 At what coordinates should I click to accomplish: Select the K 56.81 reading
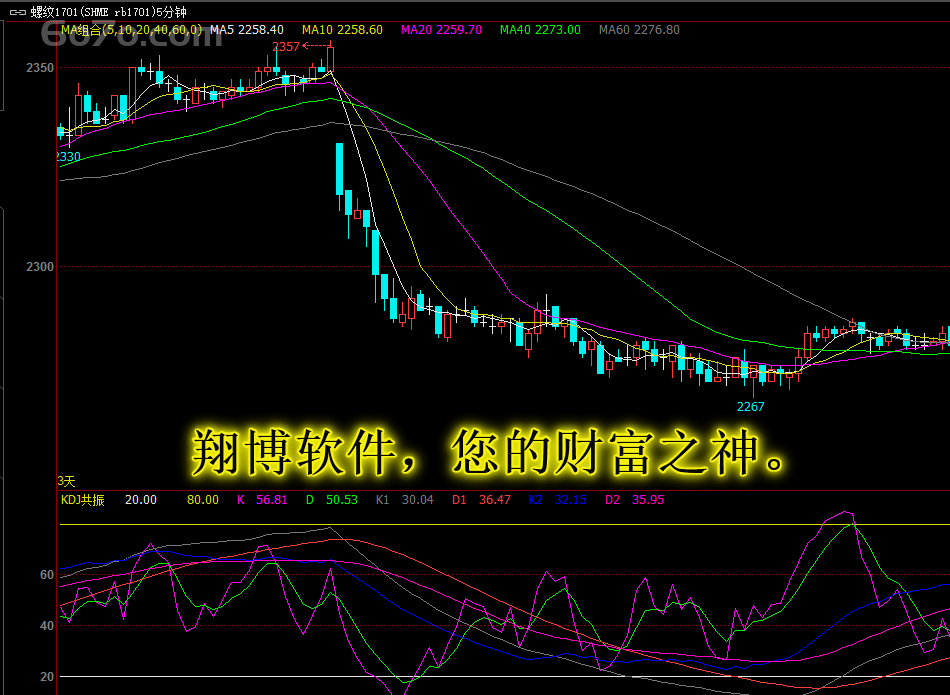coord(262,500)
